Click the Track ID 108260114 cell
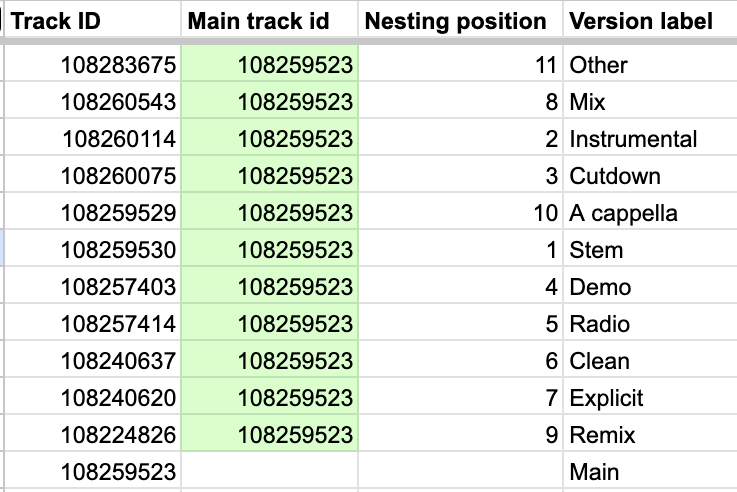 [93, 138]
